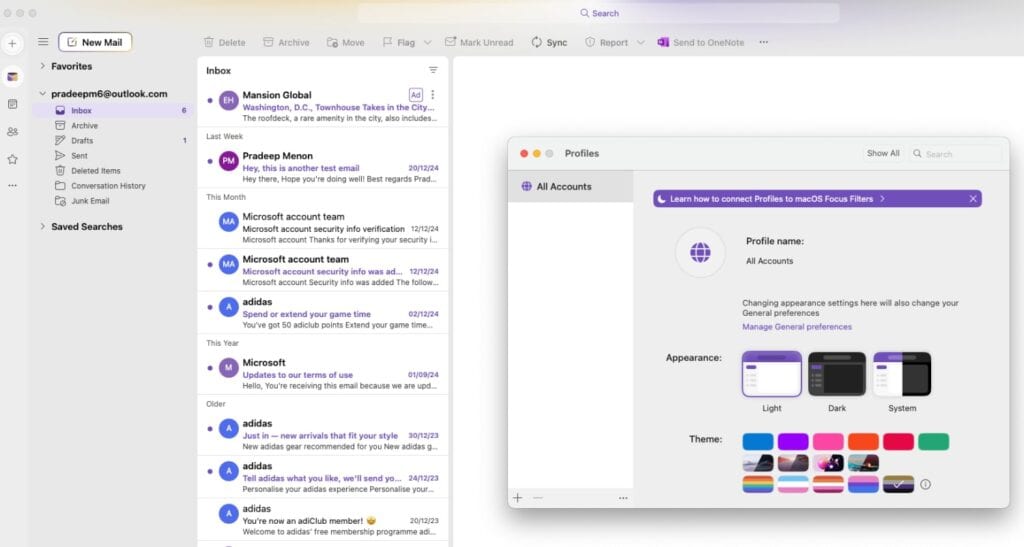The height and width of the screenshot is (547, 1024).
Task: Choose the red theme swatch
Action: click(899, 442)
